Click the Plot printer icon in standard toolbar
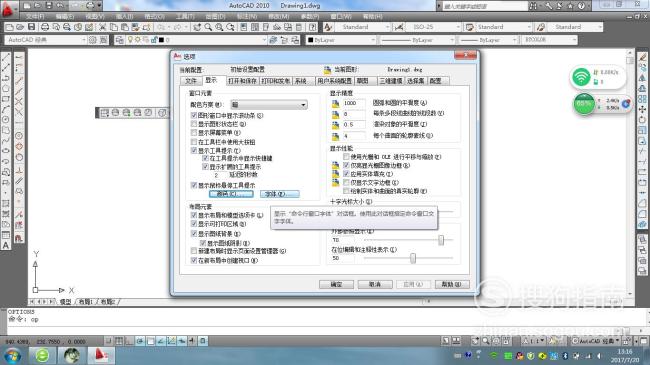Image resolution: width=650 pixels, height=365 pixels. click(45, 27)
